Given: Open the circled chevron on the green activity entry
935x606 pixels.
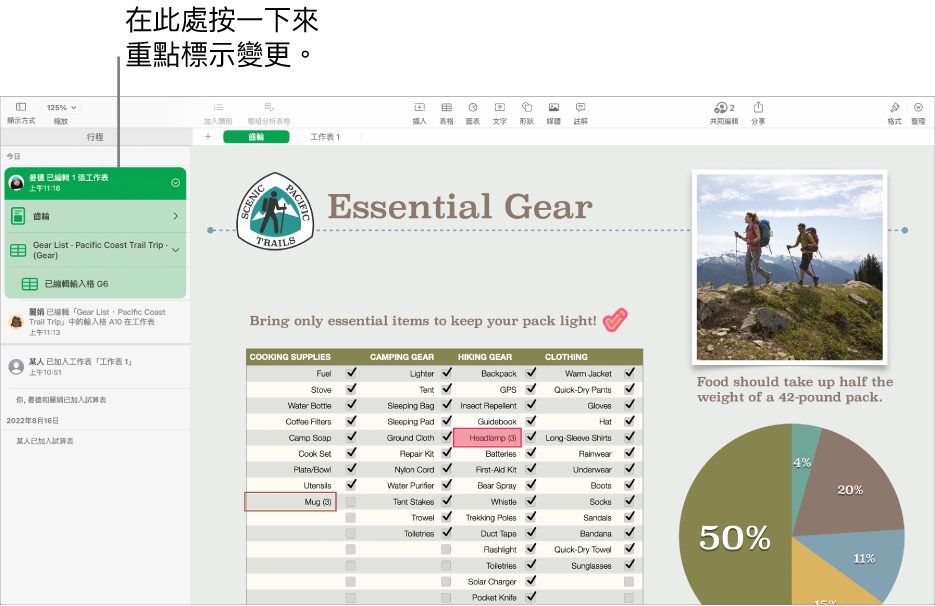Looking at the screenshot, I should (x=176, y=183).
